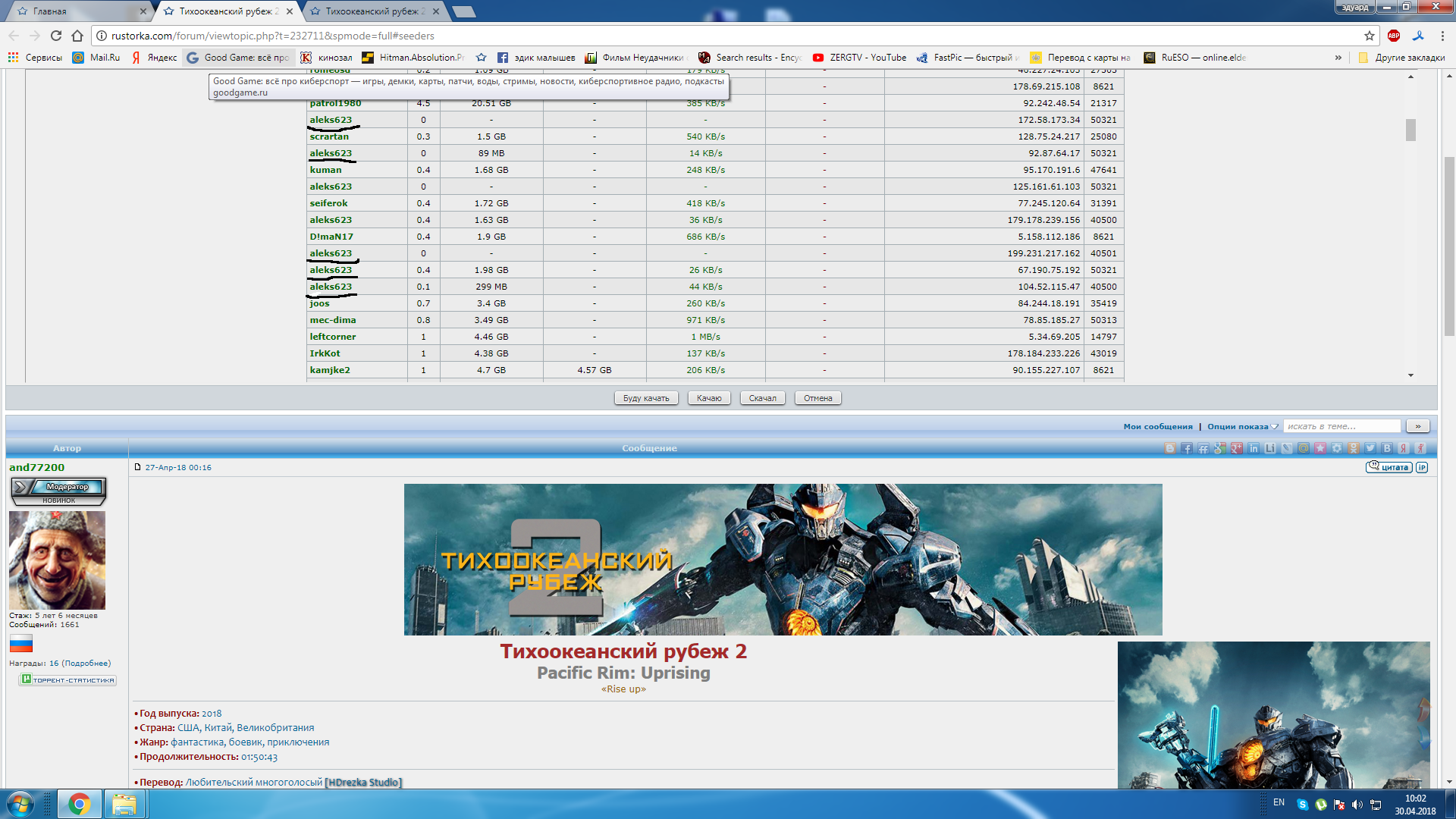Click the browser Back arrow
The width and height of the screenshot is (1456, 819).
[14, 36]
